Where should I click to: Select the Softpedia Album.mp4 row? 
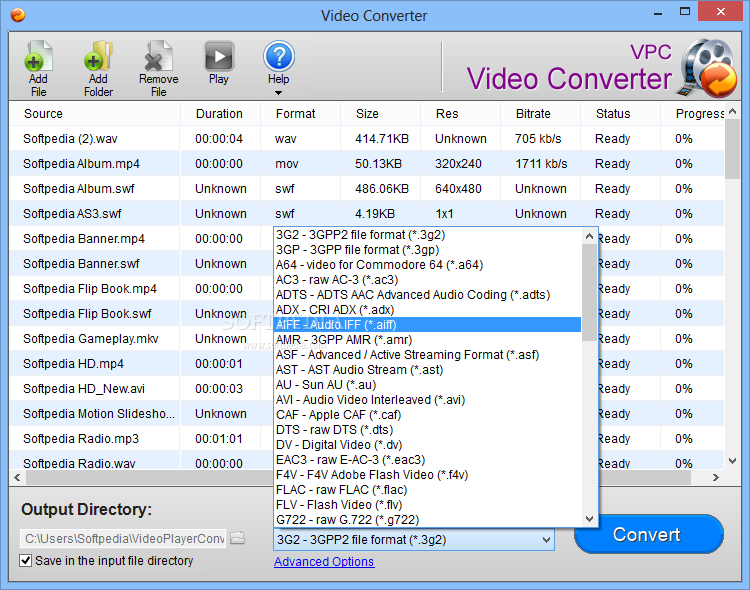(x=367, y=164)
